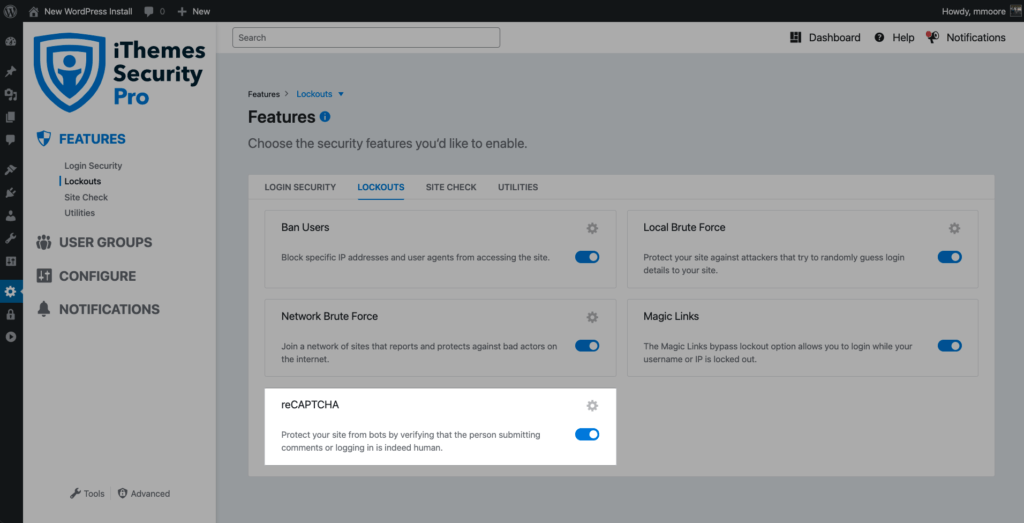The image size is (1024, 523).
Task: Open the WordPress logo menu
Action: (10, 11)
